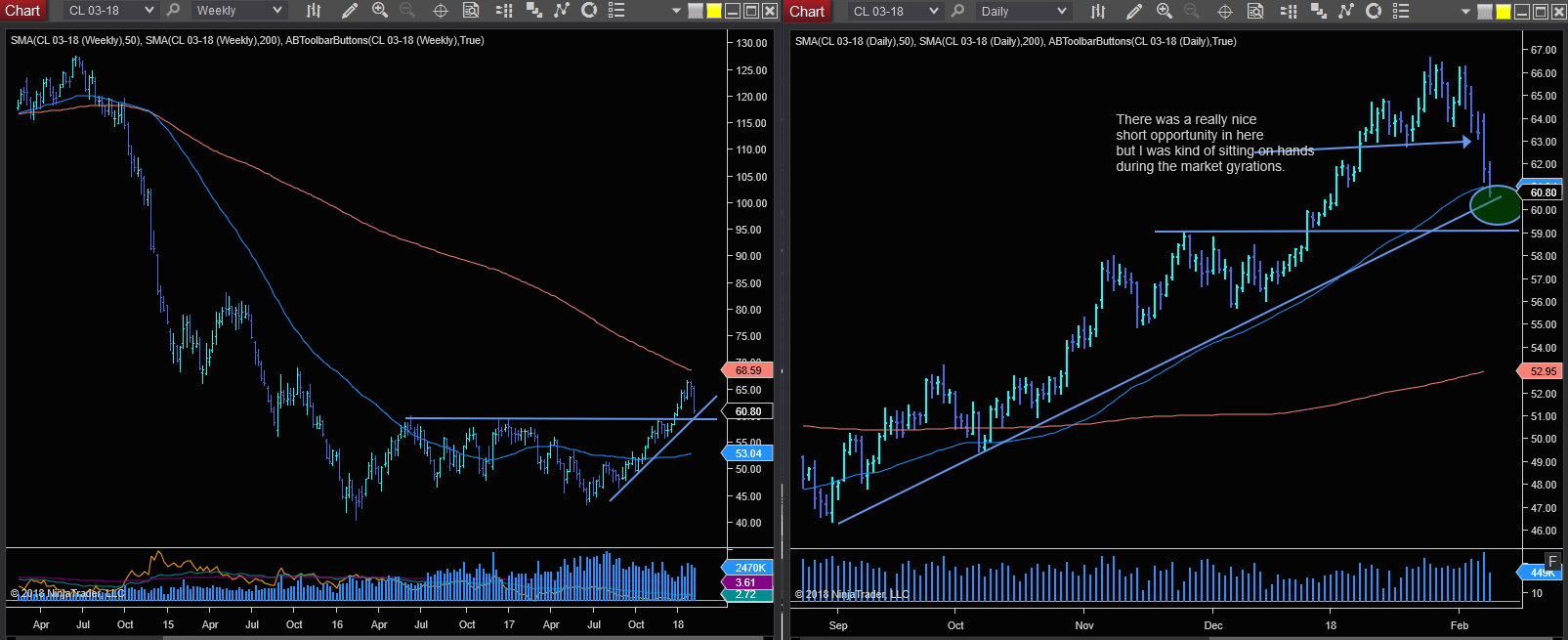Zoom in on the Daily chart
The width and height of the screenshot is (1568, 640).
point(1165,11)
